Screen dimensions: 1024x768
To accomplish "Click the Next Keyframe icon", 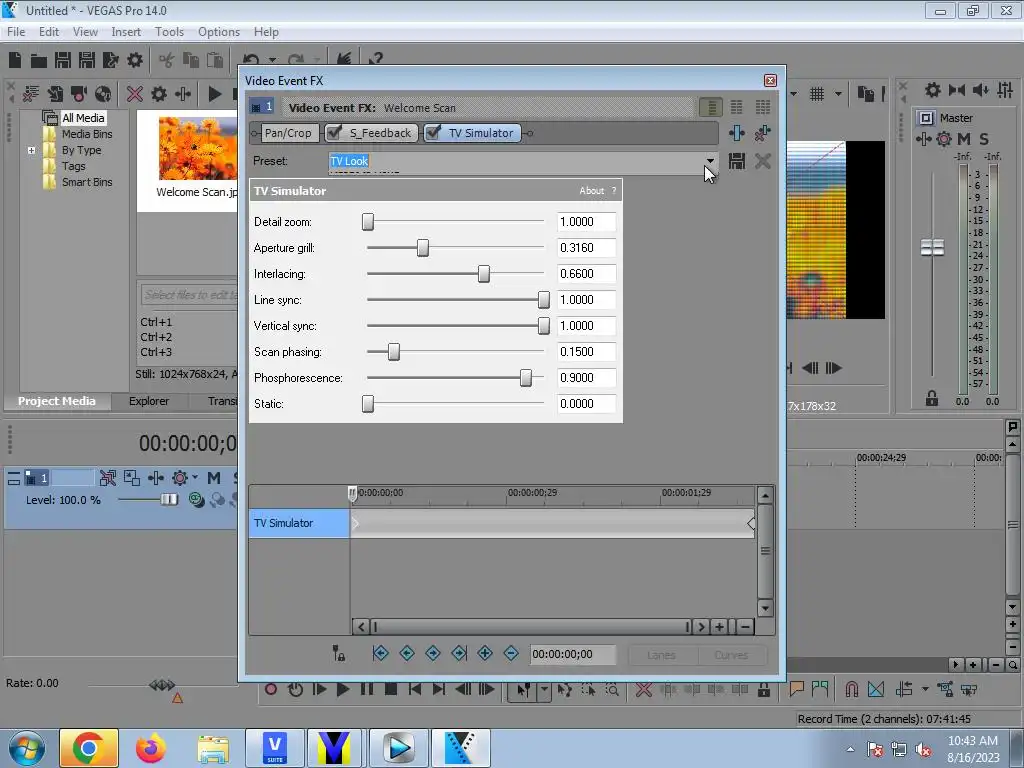I will click(x=433, y=653).
